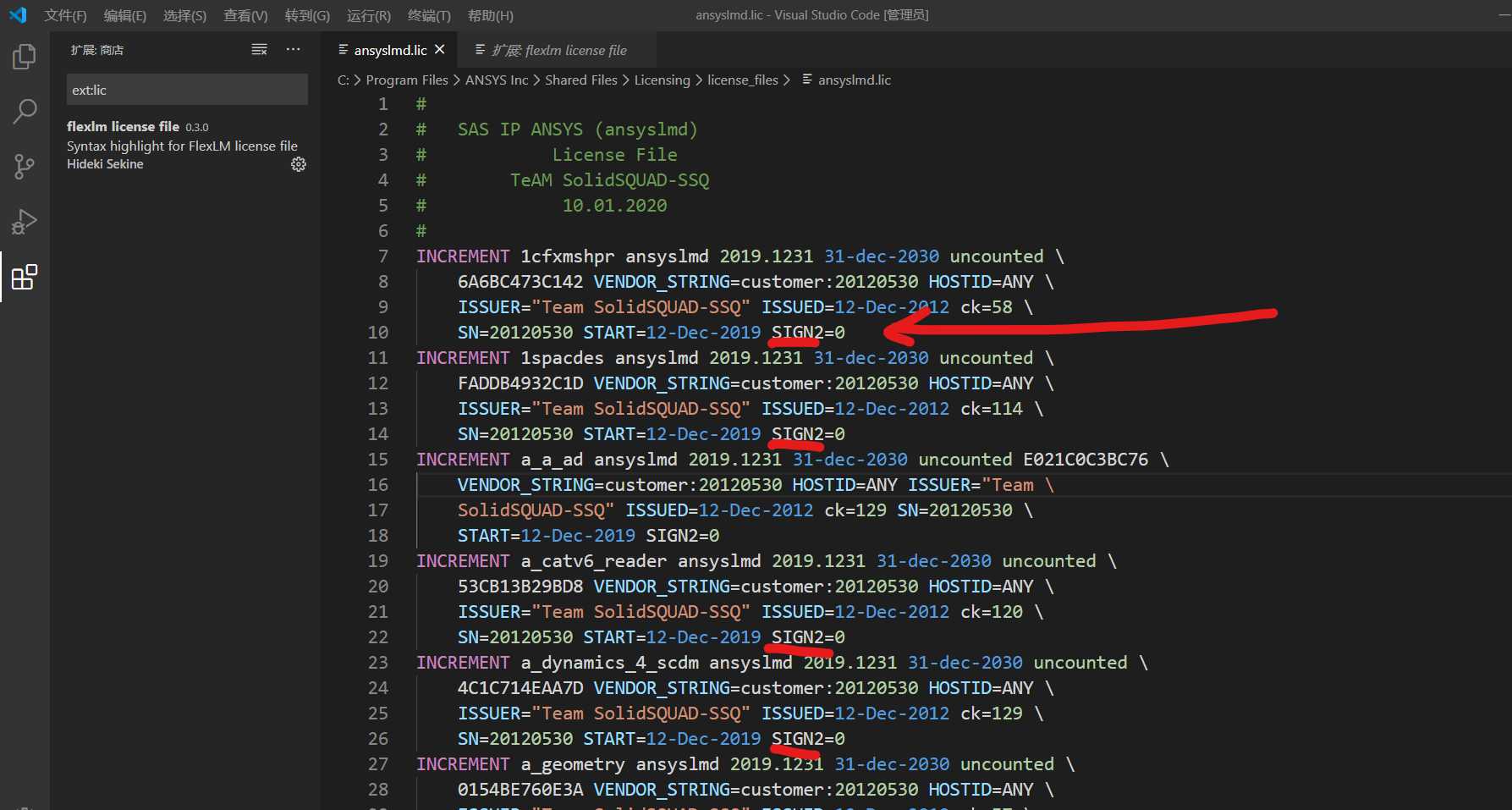Image resolution: width=1512 pixels, height=810 pixels.
Task: Click 'a_geometry' on line 27
Action: coord(573,764)
